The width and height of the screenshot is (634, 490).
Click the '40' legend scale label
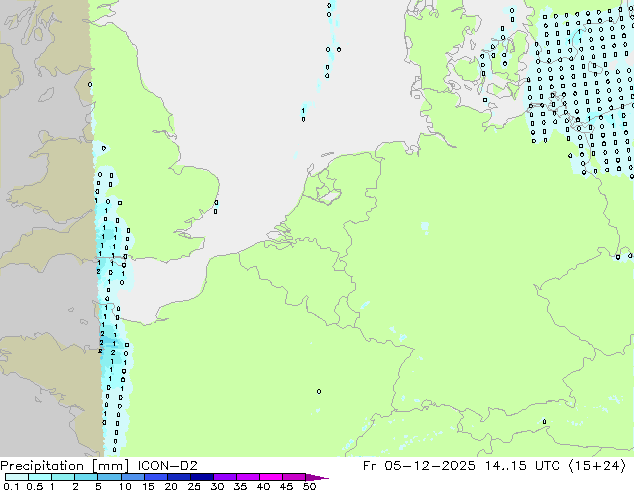(x=263, y=486)
